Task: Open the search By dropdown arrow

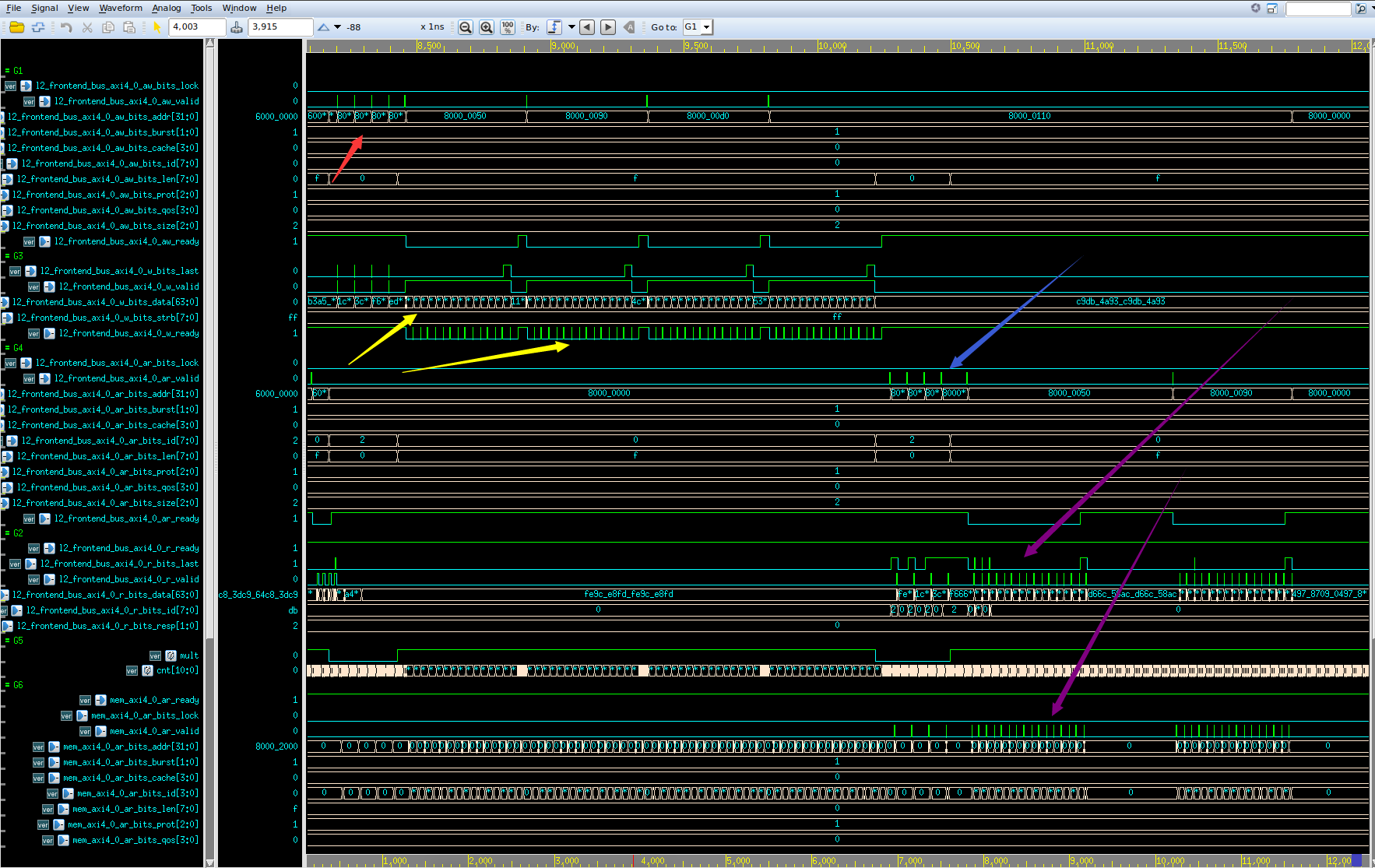Action: coord(571,27)
